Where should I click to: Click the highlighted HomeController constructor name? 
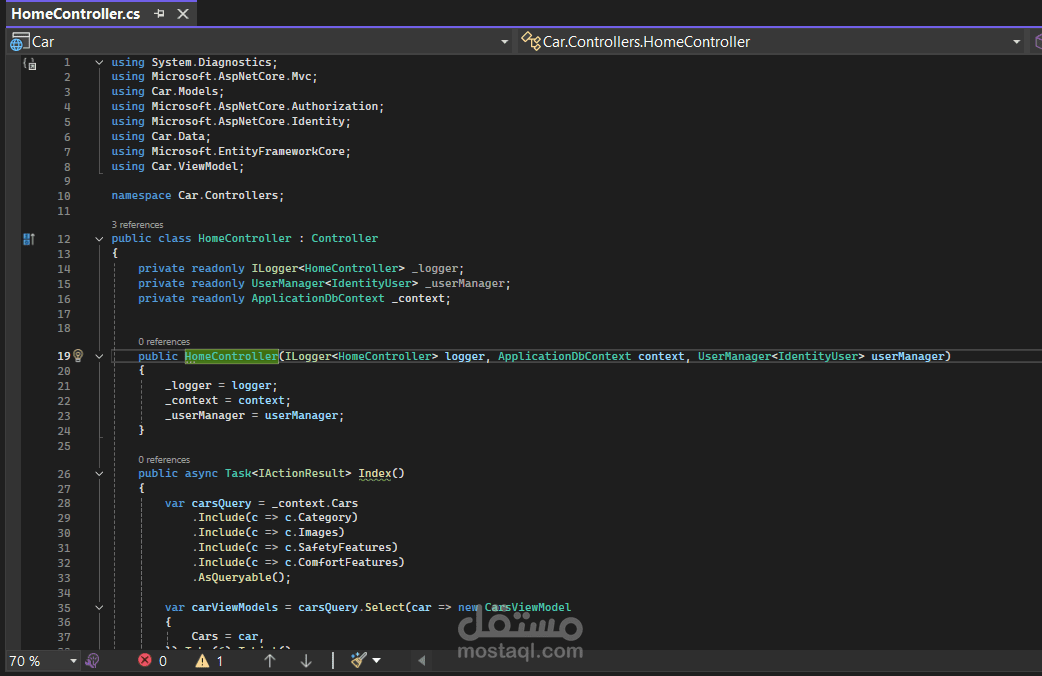click(231, 356)
